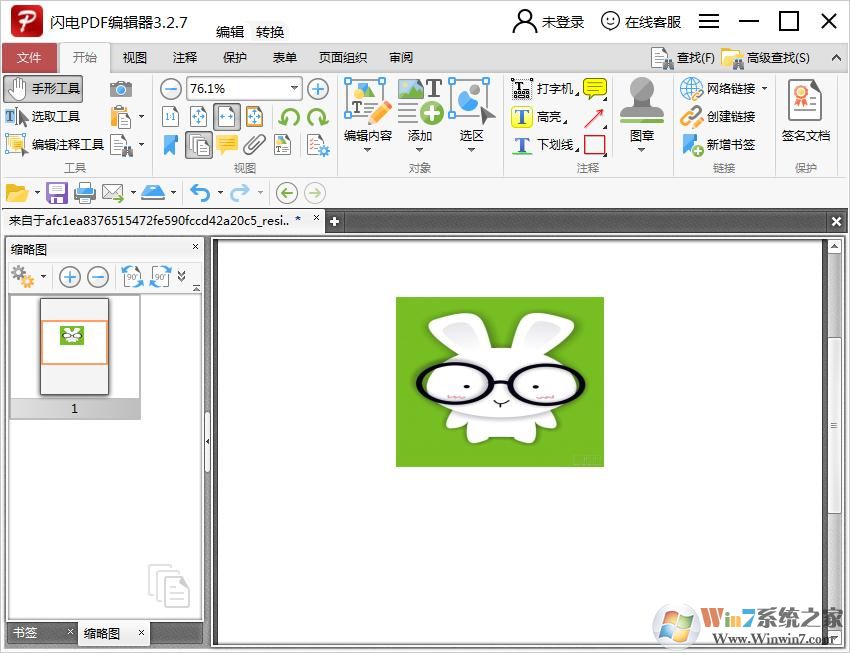Click the 签名文档 sign document button
The height and width of the screenshot is (653, 850).
click(x=805, y=112)
